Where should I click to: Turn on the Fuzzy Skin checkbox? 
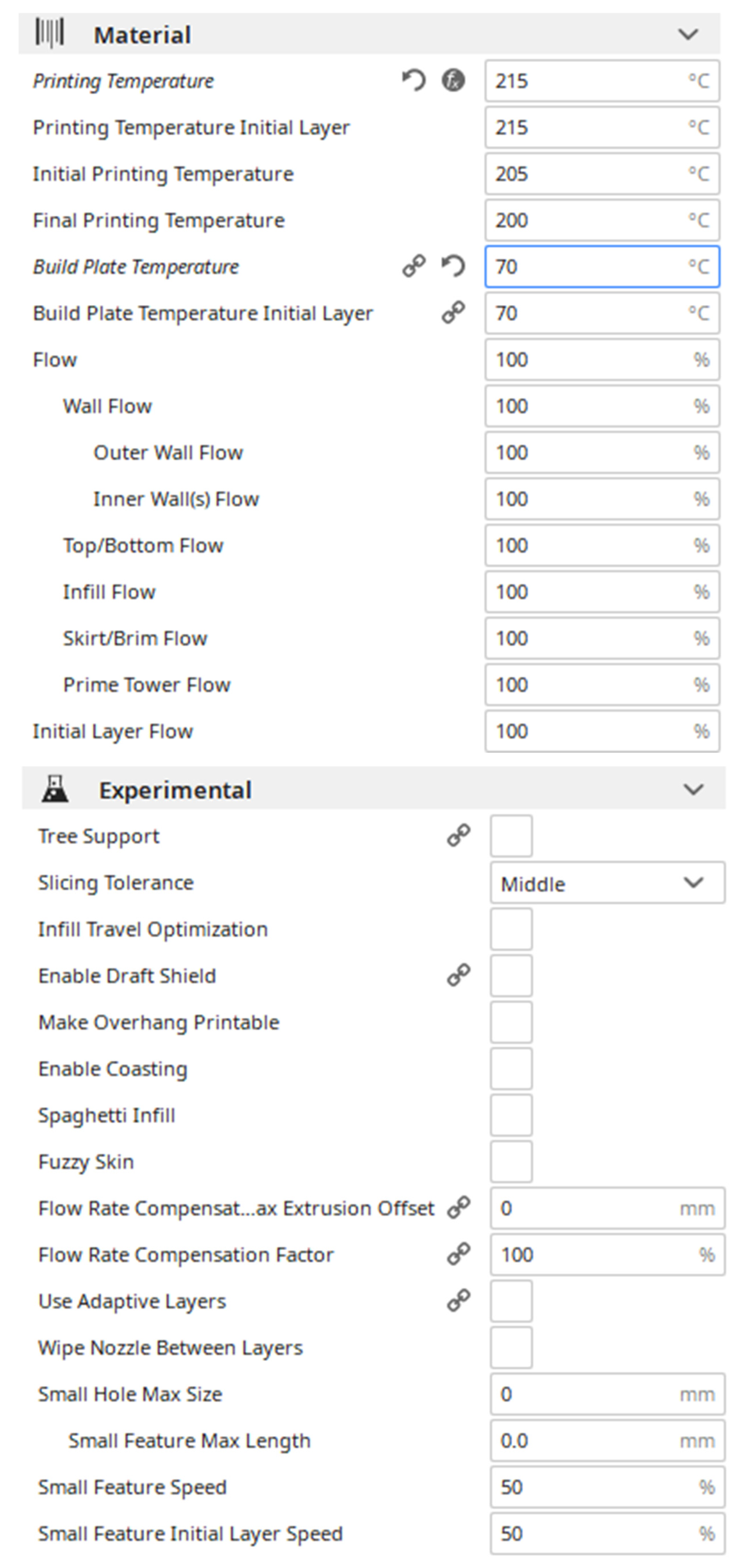coord(511,1161)
